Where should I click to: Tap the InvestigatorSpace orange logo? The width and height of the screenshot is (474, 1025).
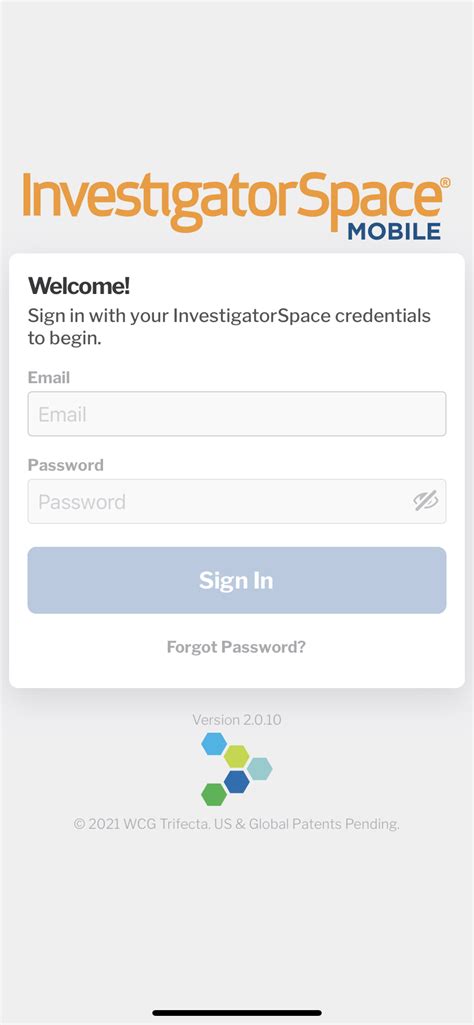(236, 203)
